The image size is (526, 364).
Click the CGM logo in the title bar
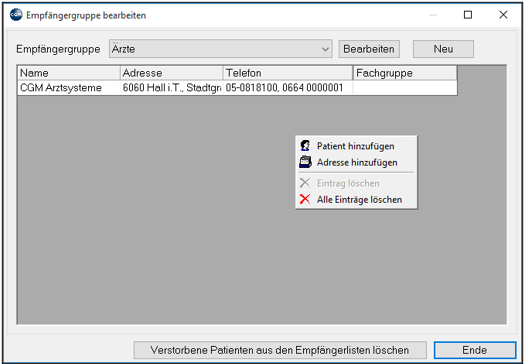[x=16, y=15]
